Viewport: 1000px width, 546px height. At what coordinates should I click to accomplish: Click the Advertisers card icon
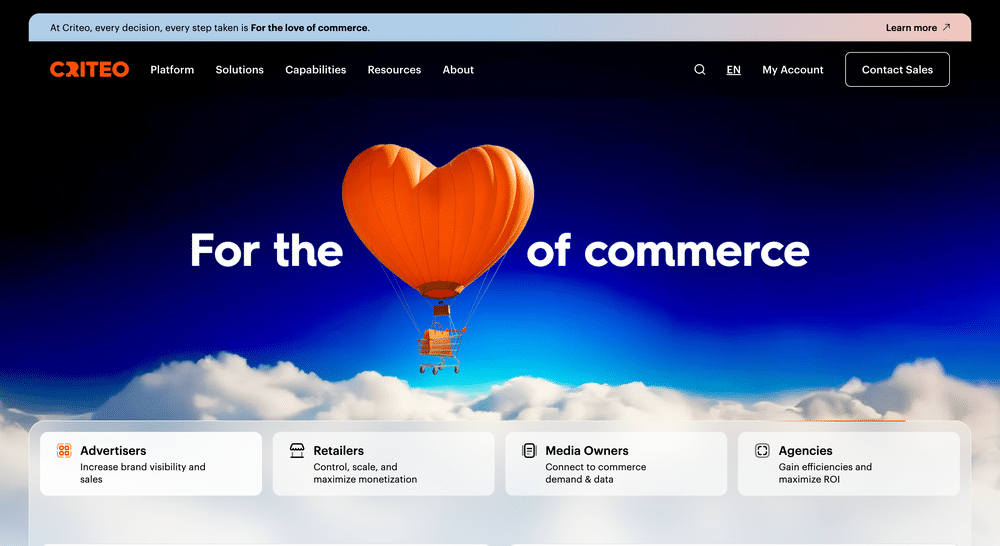pos(64,450)
